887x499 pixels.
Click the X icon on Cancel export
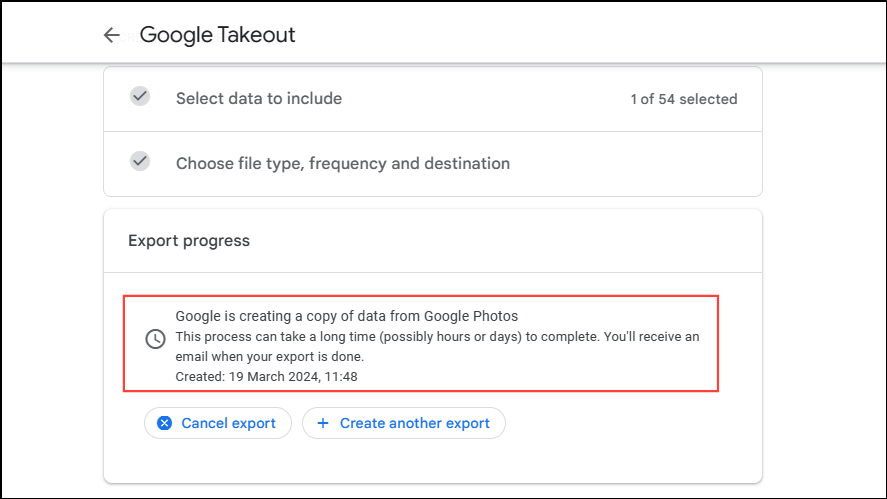(165, 423)
